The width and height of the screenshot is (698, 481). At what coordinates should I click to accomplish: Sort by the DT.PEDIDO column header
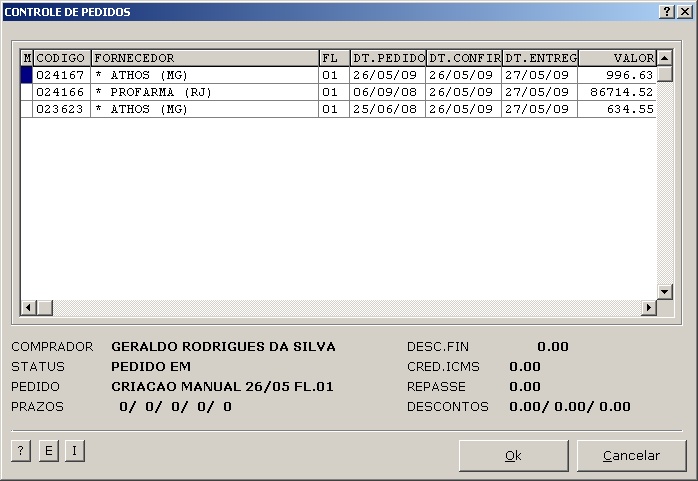[388, 58]
